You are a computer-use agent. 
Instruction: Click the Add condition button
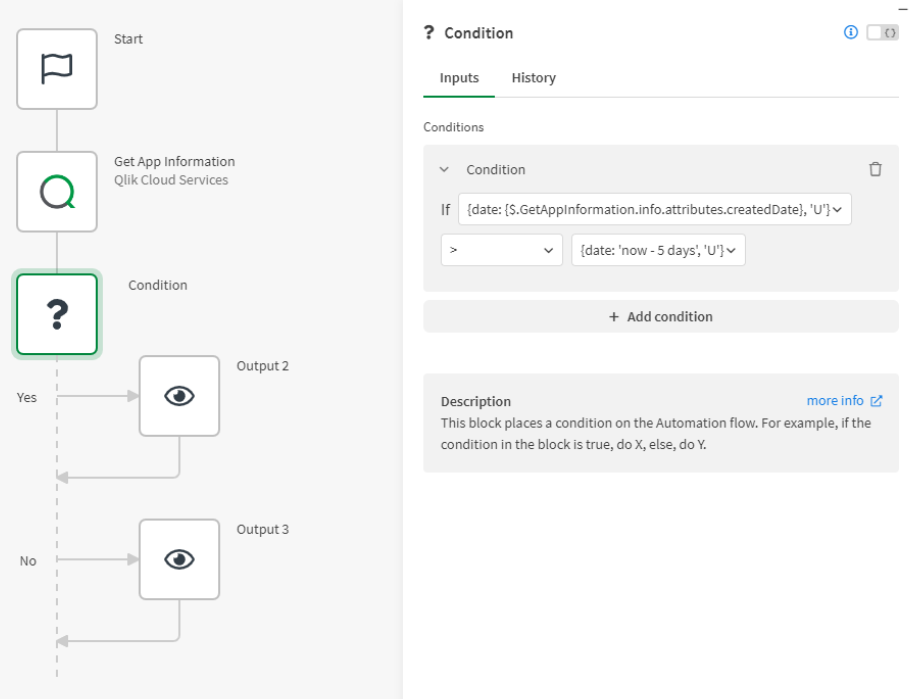pos(661,316)
